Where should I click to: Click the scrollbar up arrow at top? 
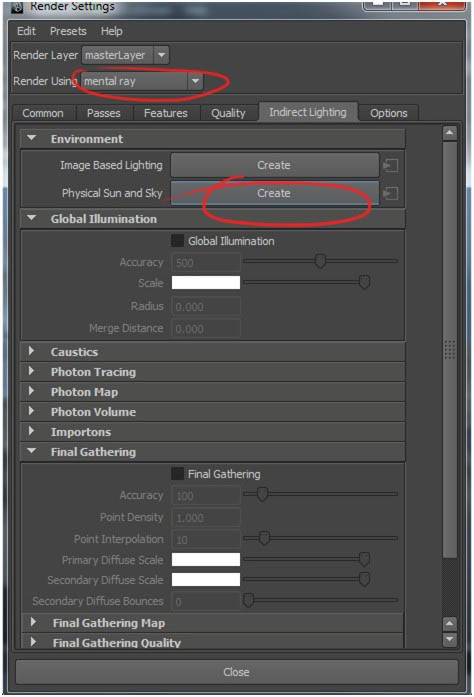450,132
